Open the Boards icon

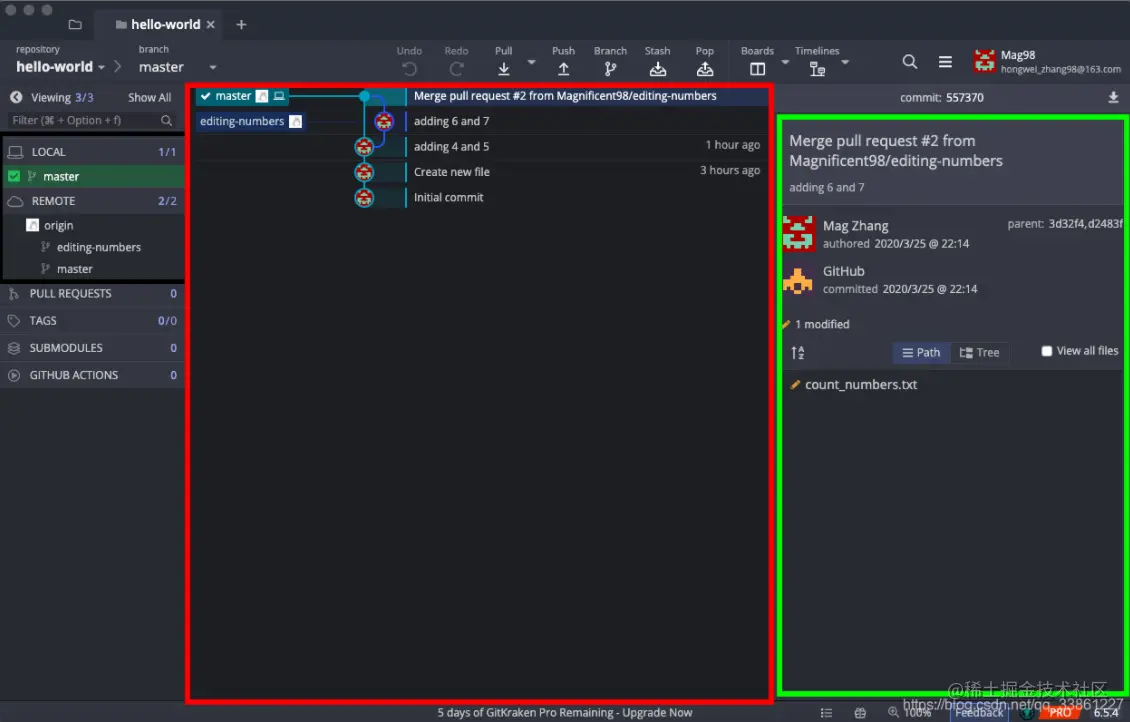pyautogui.click(x=757, y=69)
